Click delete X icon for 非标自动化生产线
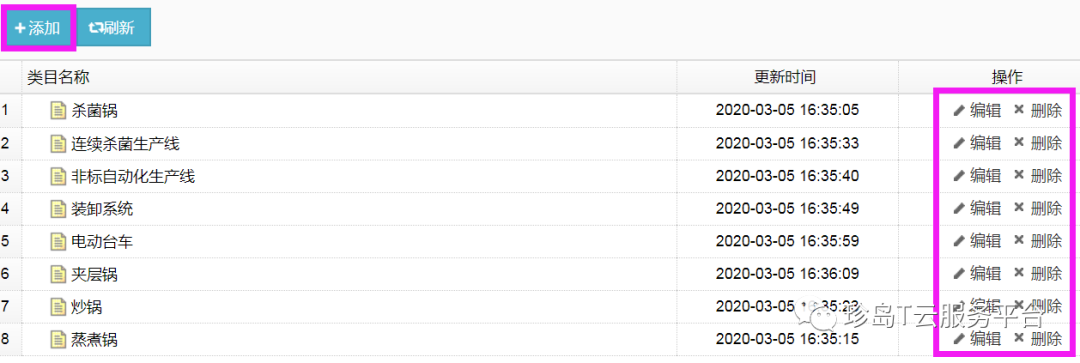Image resolution: width=1080 pixels, height=363 pixels. click(x=1019, y=175)
